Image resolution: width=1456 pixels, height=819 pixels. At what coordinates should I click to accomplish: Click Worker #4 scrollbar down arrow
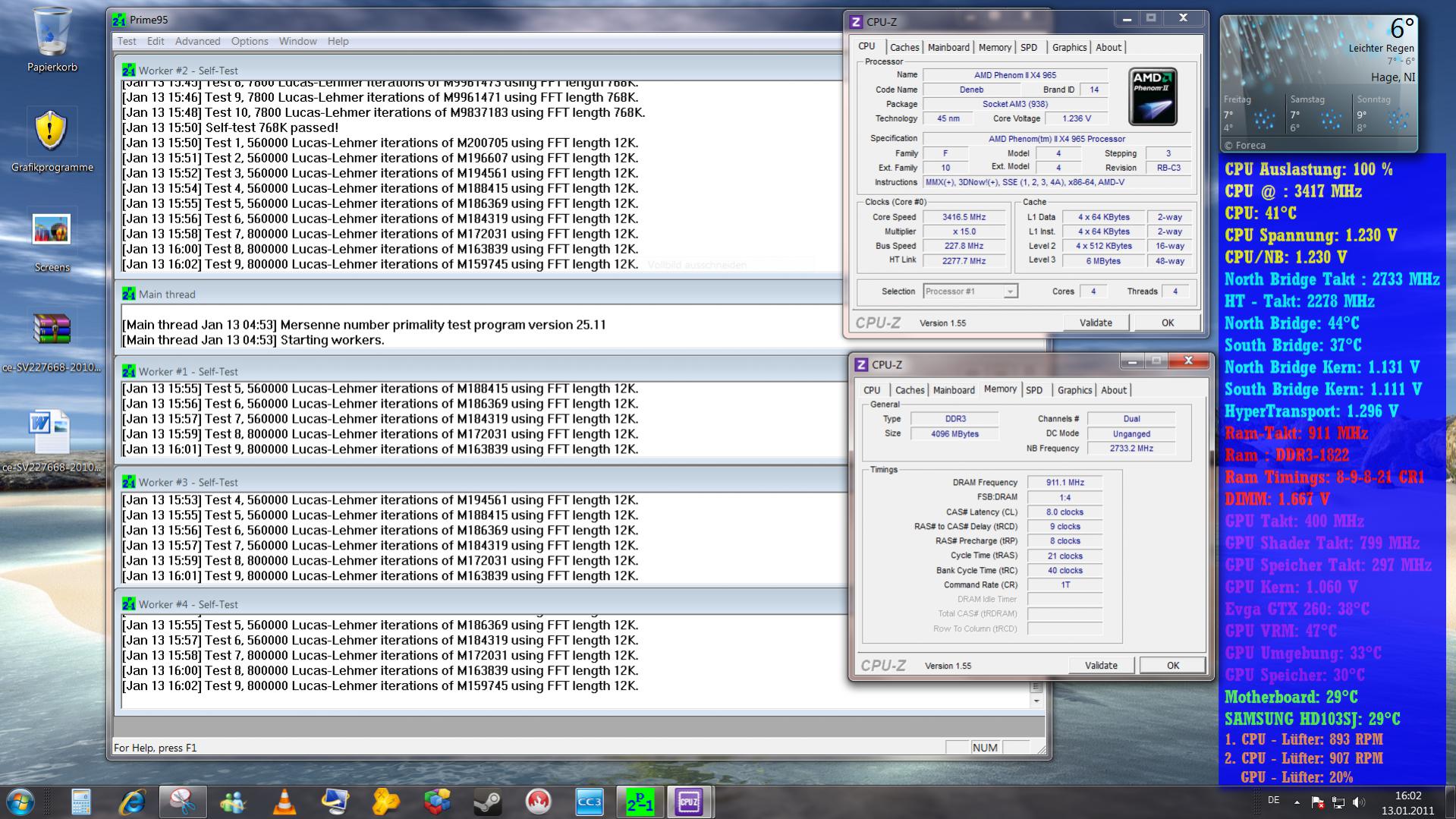[x=1036, y=701]
